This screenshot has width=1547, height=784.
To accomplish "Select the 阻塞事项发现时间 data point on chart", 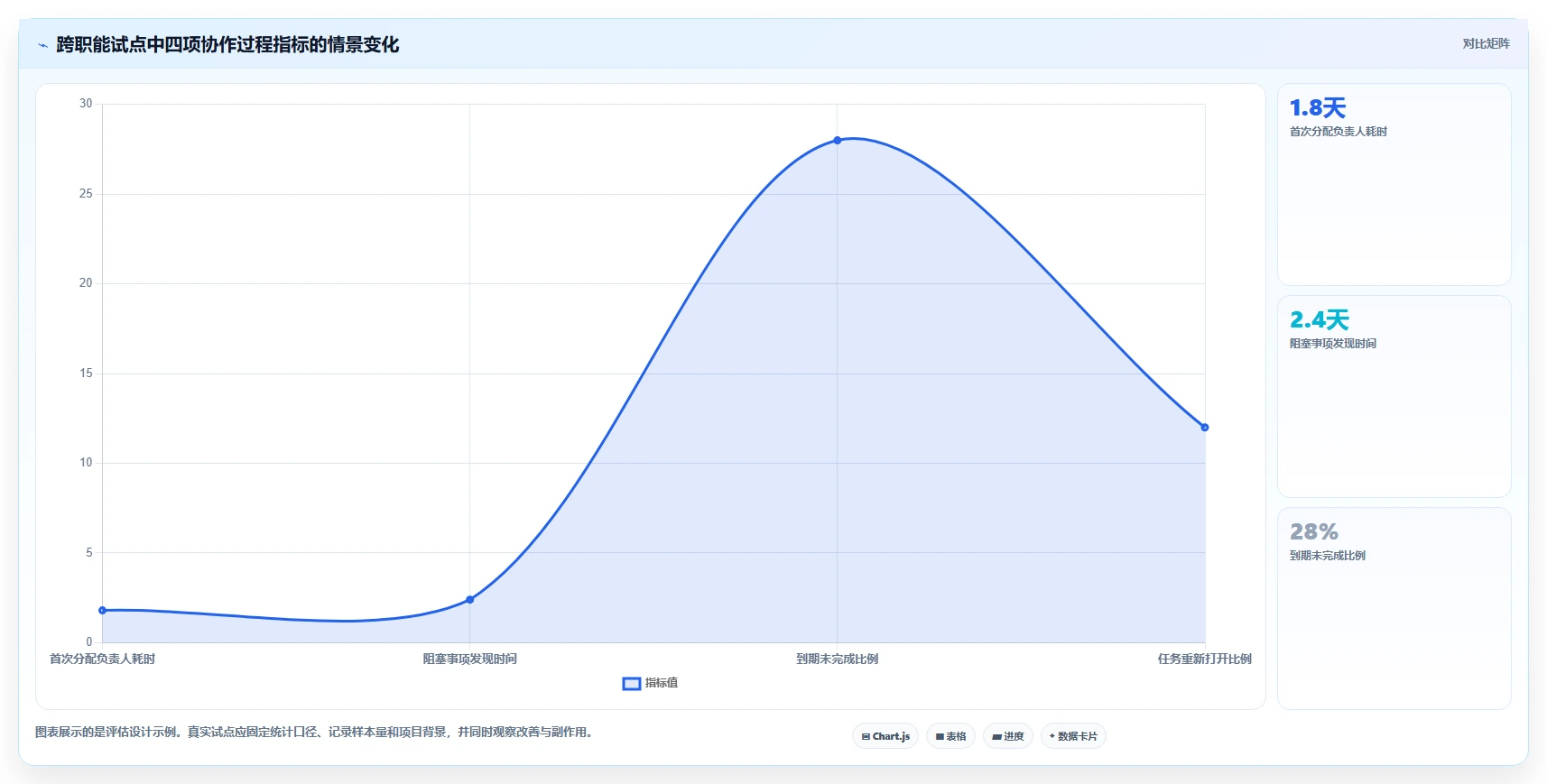I will click(x=469, y=600).
